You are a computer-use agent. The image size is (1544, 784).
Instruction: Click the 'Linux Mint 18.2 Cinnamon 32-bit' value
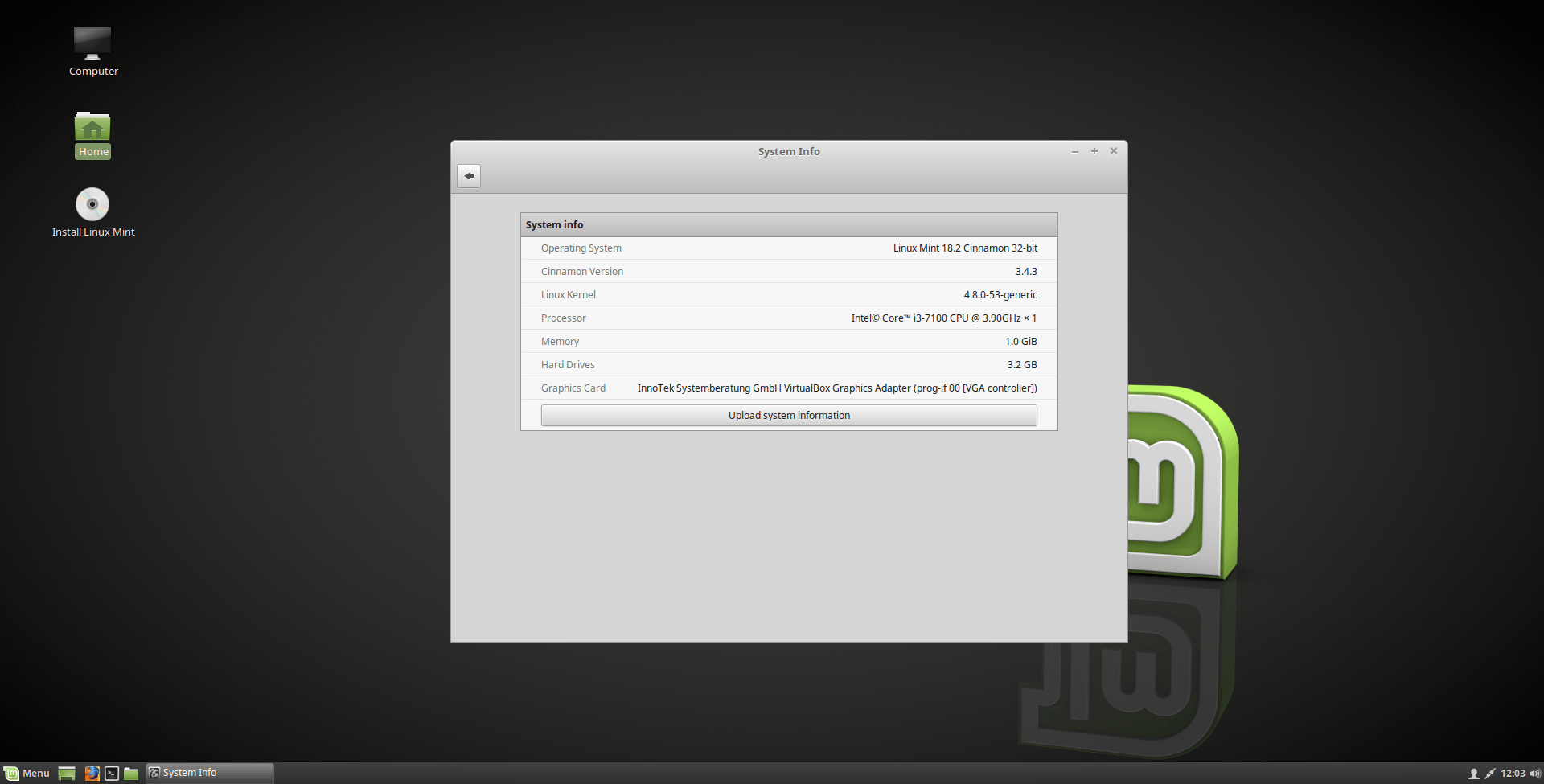965,248
